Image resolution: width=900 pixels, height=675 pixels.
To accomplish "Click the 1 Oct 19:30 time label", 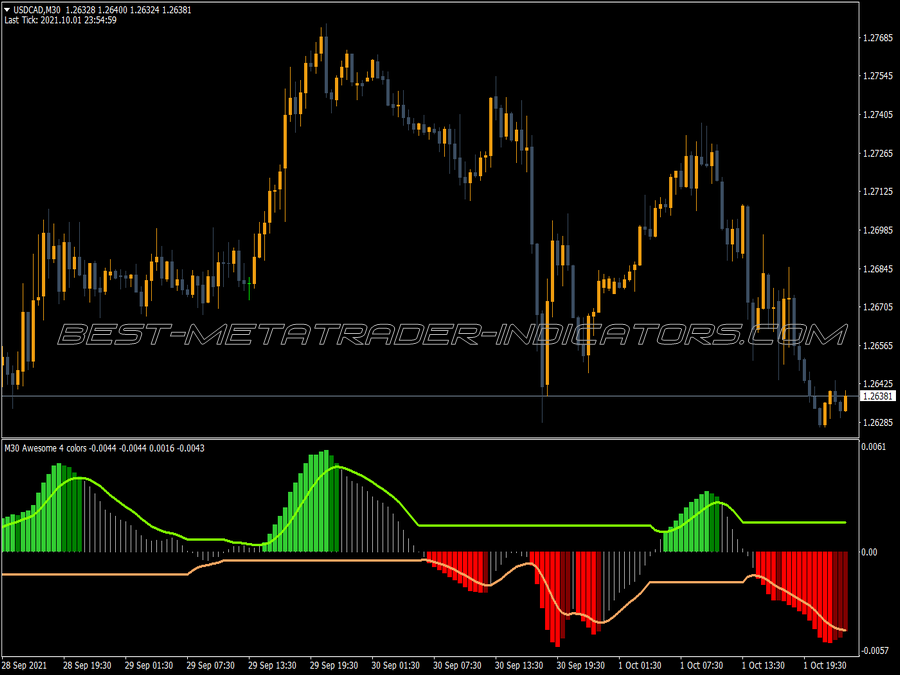I will tap(825, 665).
